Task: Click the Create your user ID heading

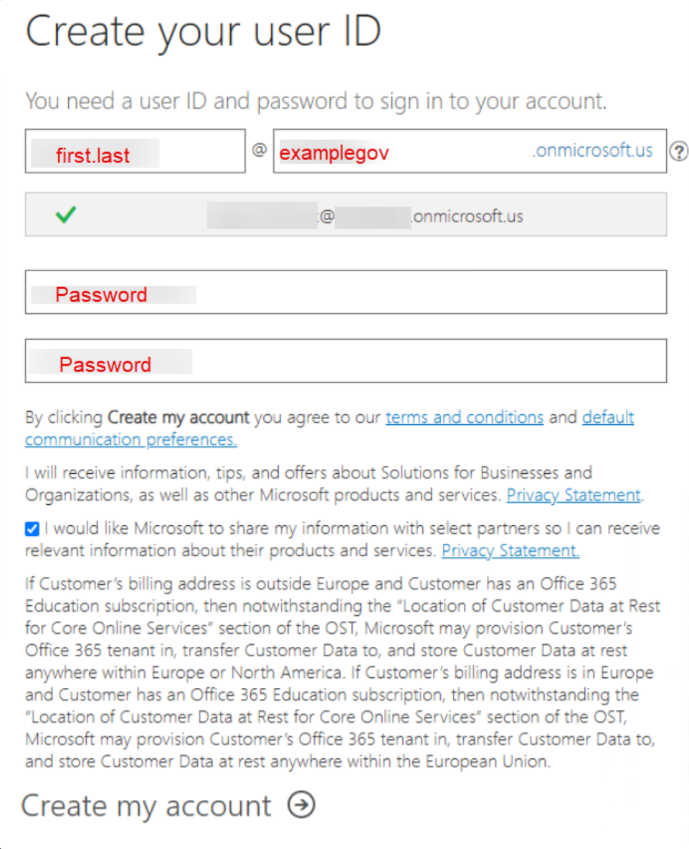Action: 203,31
